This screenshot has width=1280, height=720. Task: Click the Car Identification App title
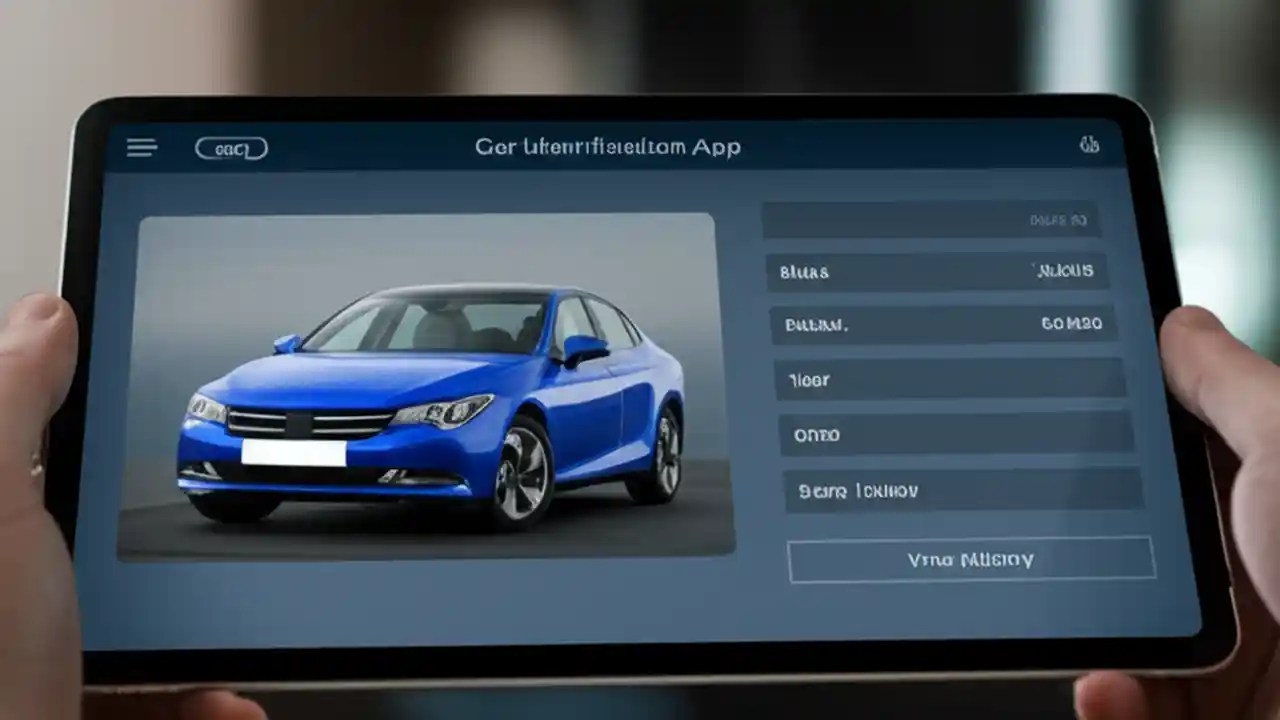pos(605,146)
